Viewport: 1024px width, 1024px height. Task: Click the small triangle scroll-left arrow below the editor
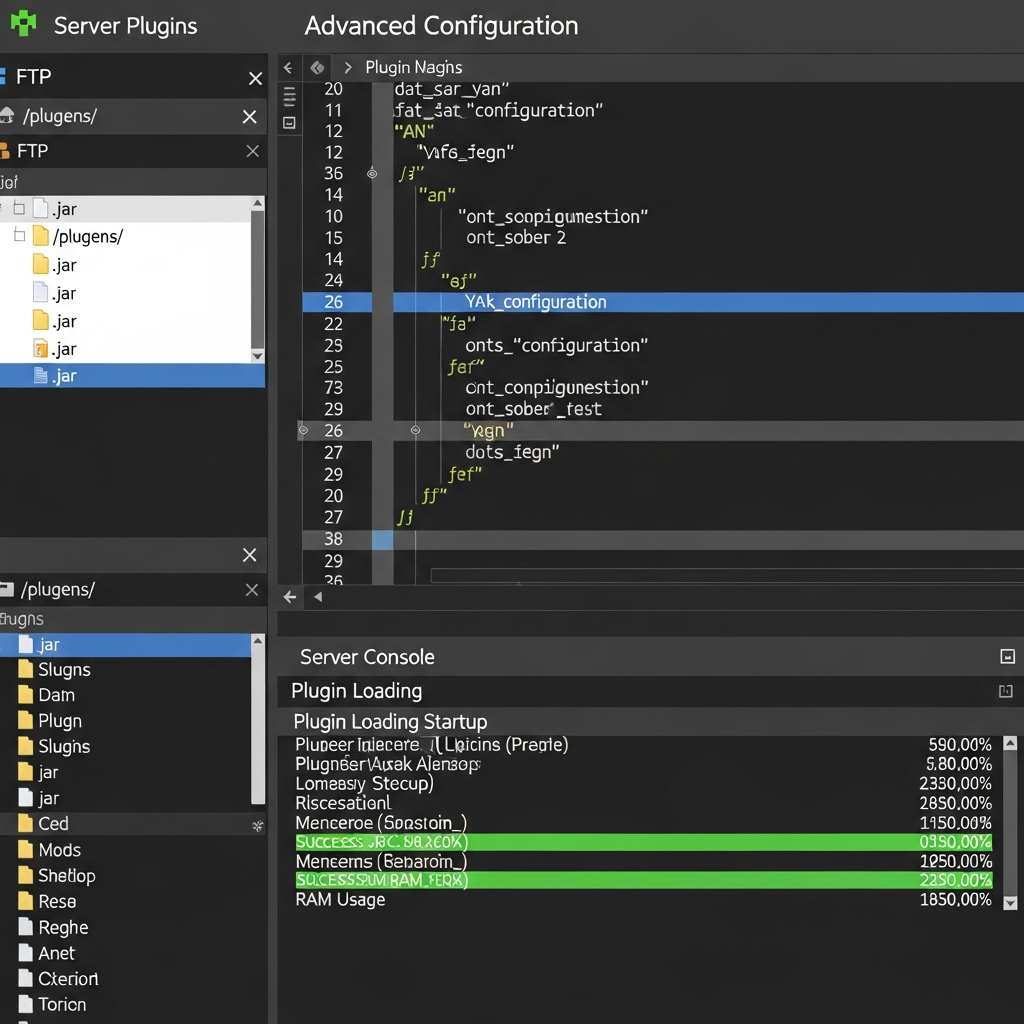318,597
